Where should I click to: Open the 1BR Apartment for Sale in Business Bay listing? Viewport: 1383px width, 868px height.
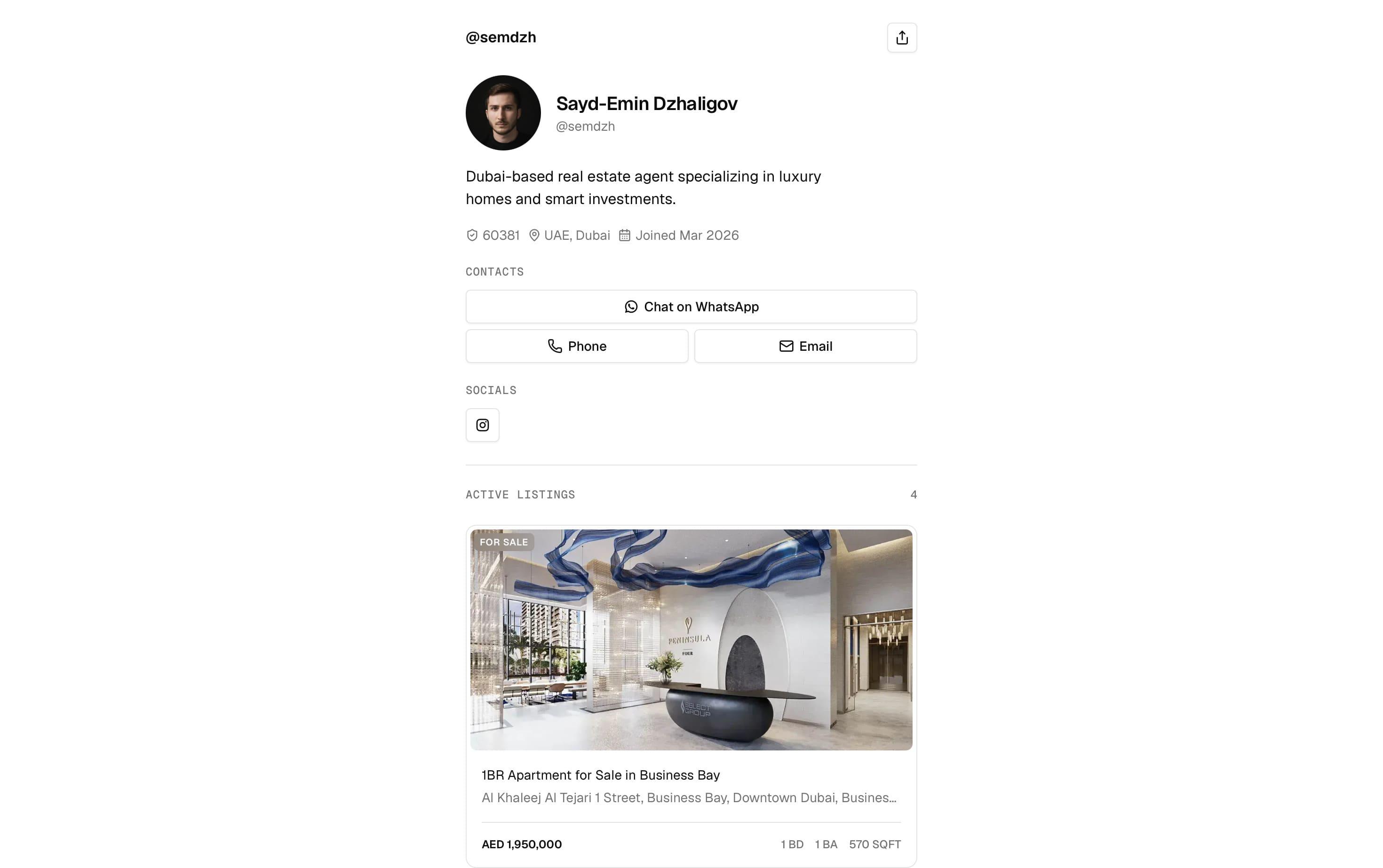[601, 775]
